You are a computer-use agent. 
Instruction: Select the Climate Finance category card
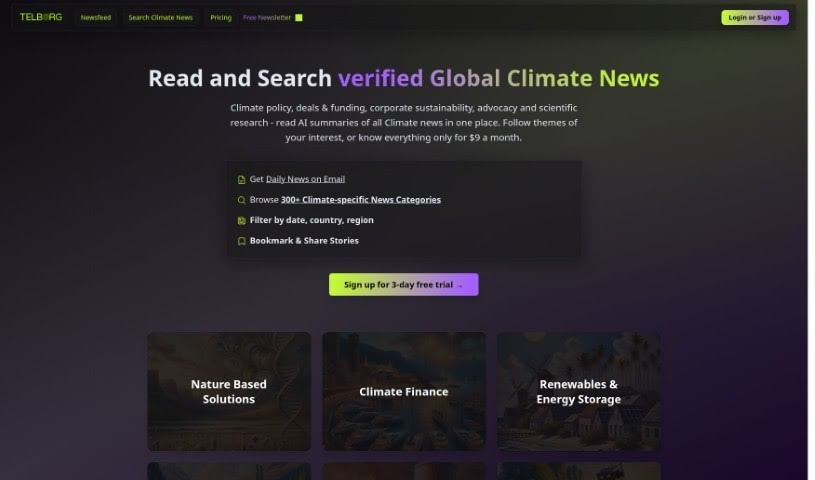pos(403,391)
